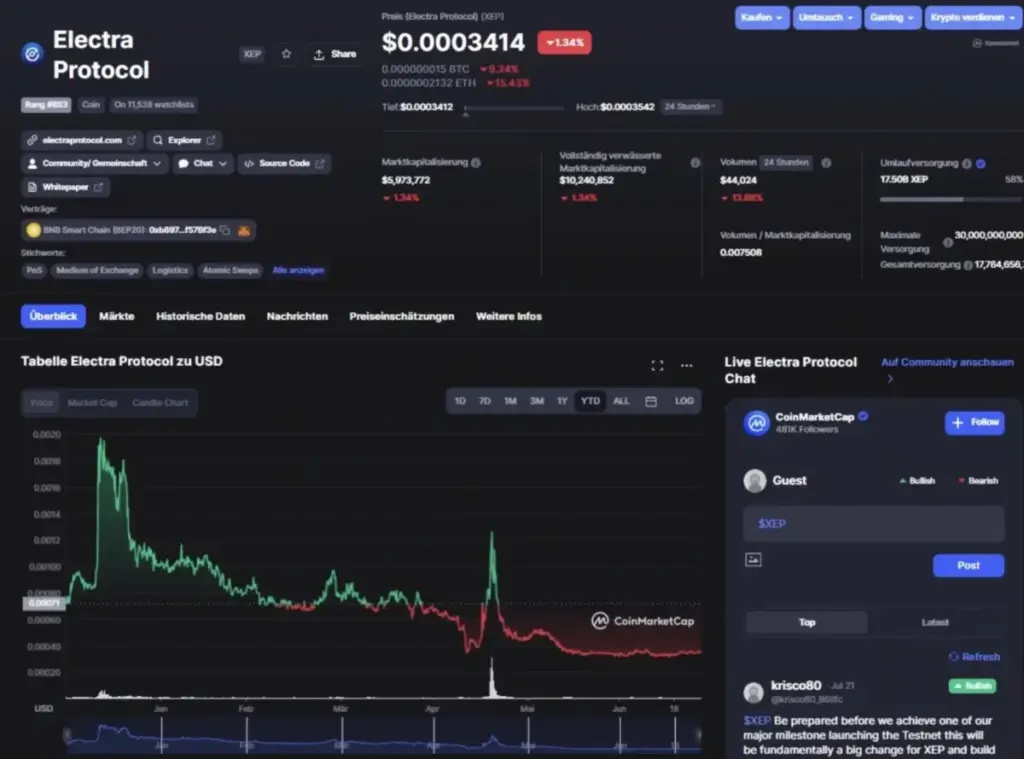Open the chart three-dots options menu
The width and height of the screenshot is (1024, 759).
(x=686, y=366)
